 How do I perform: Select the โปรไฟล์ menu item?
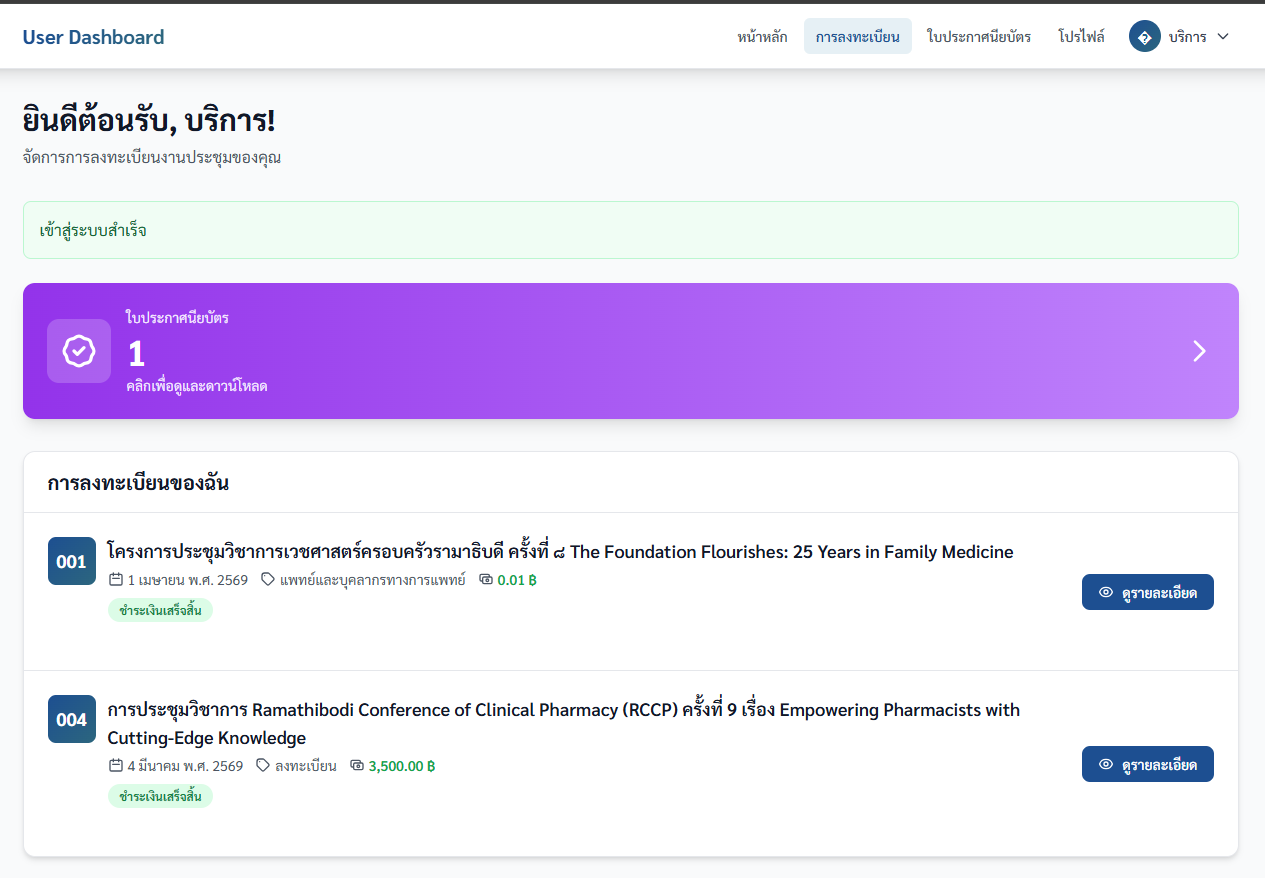[1081, 37]
